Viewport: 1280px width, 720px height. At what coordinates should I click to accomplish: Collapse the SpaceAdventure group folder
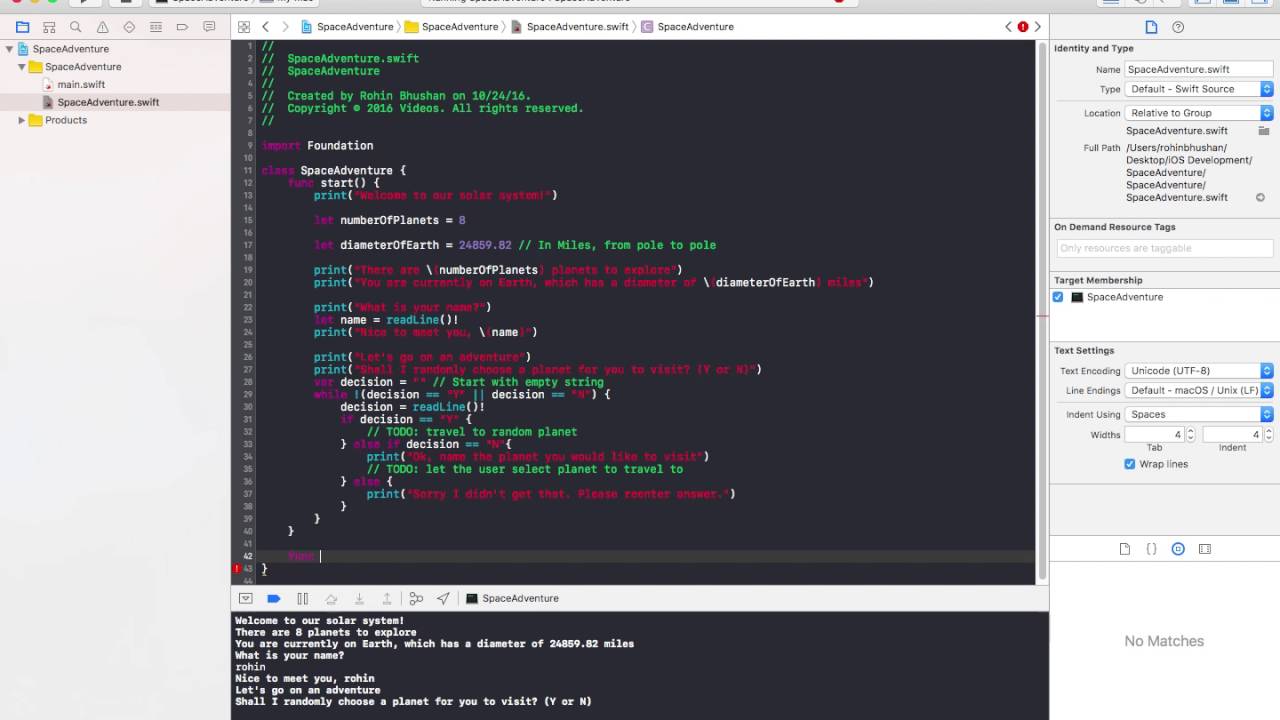pos(22,67)
